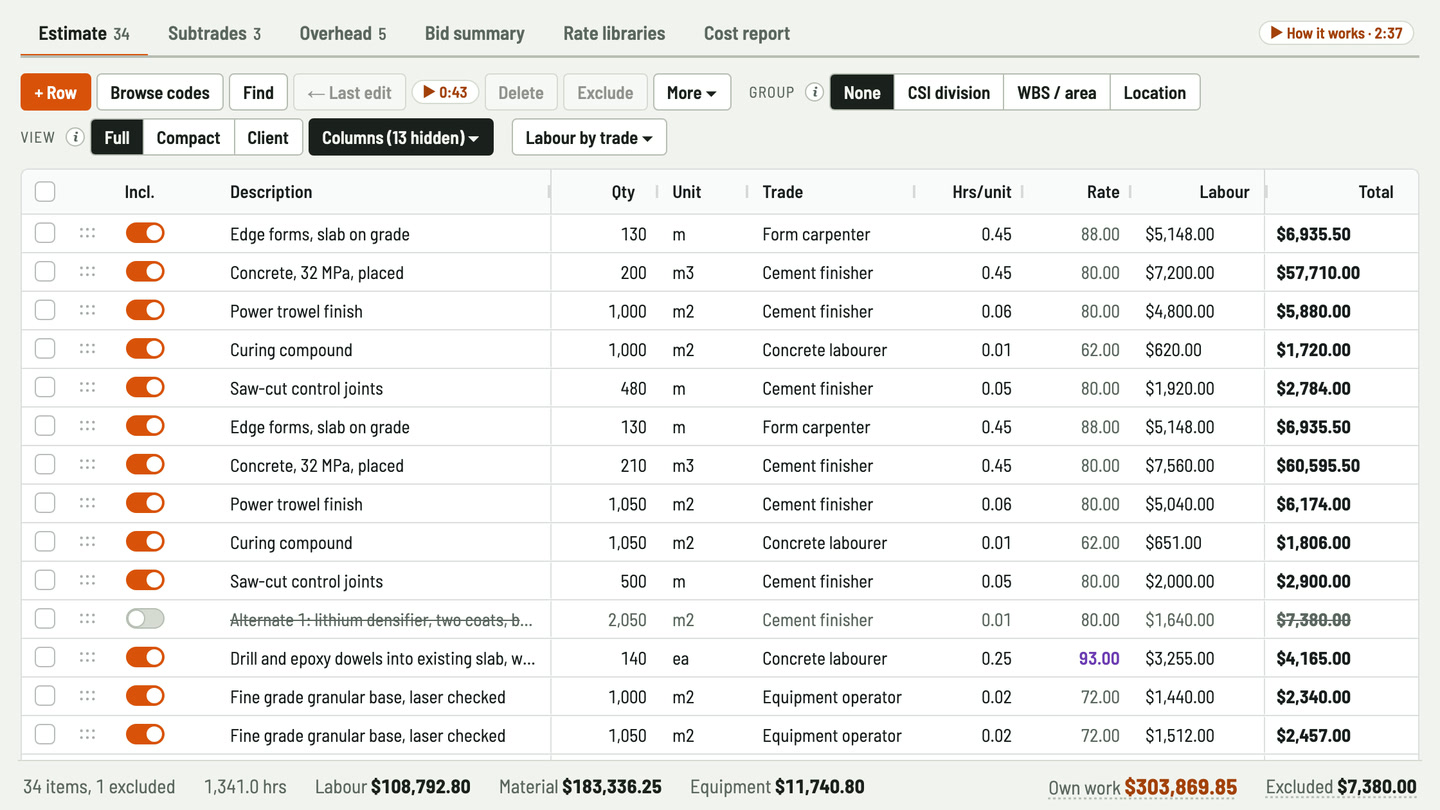1440x810 pixels.
Task: Grab the drag handle for Power trowel finish 1,000 m2 row
Action: click(87, 311)
